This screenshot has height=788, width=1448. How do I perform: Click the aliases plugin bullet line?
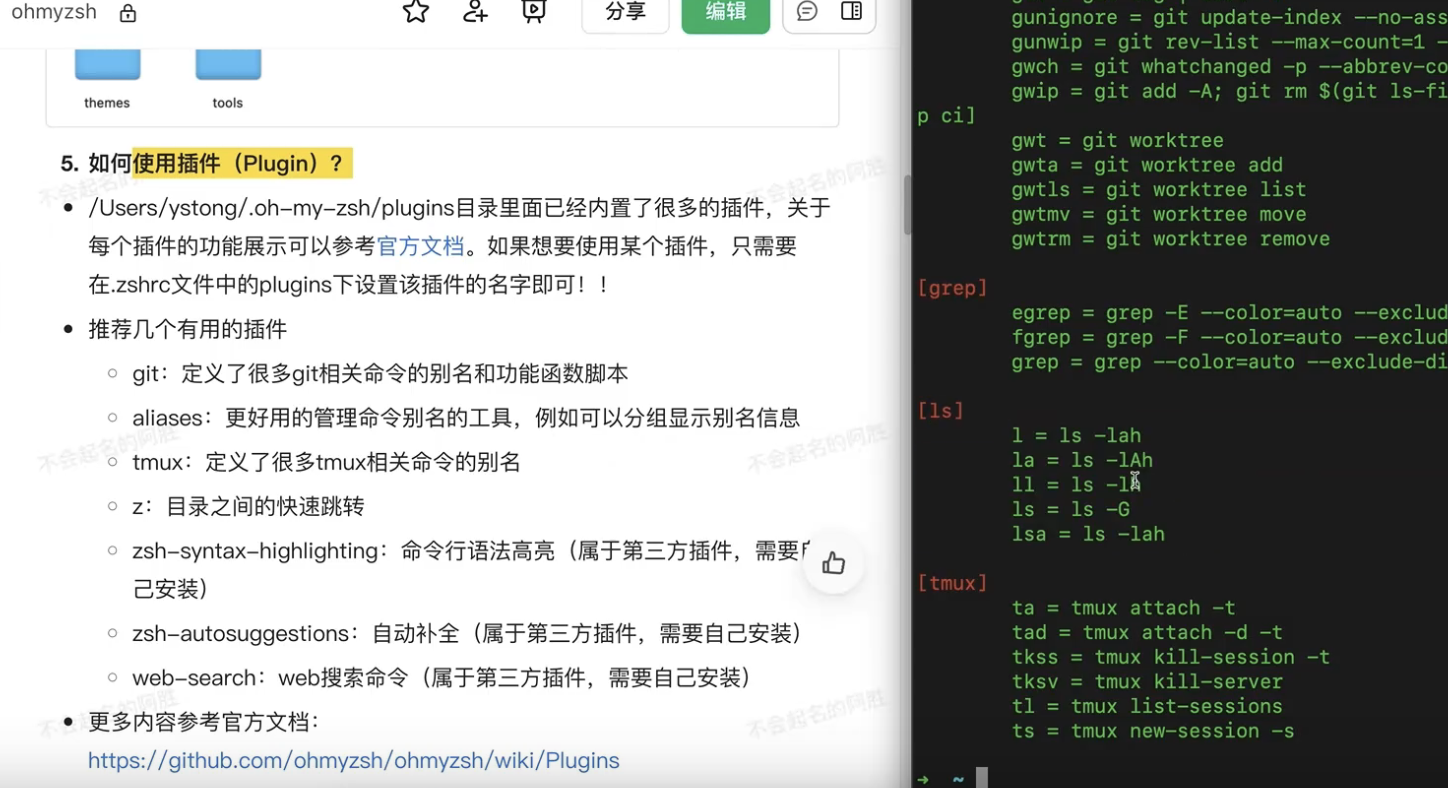pos(466,418)
